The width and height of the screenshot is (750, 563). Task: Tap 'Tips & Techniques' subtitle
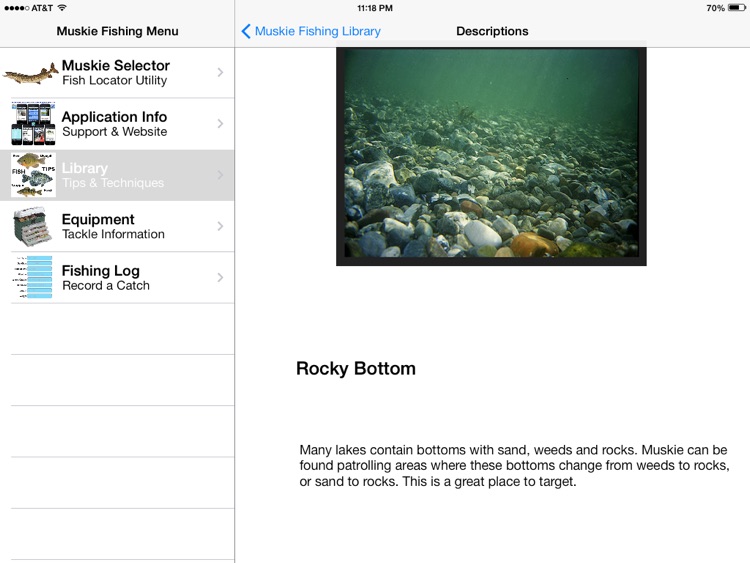tap(113, 183)
